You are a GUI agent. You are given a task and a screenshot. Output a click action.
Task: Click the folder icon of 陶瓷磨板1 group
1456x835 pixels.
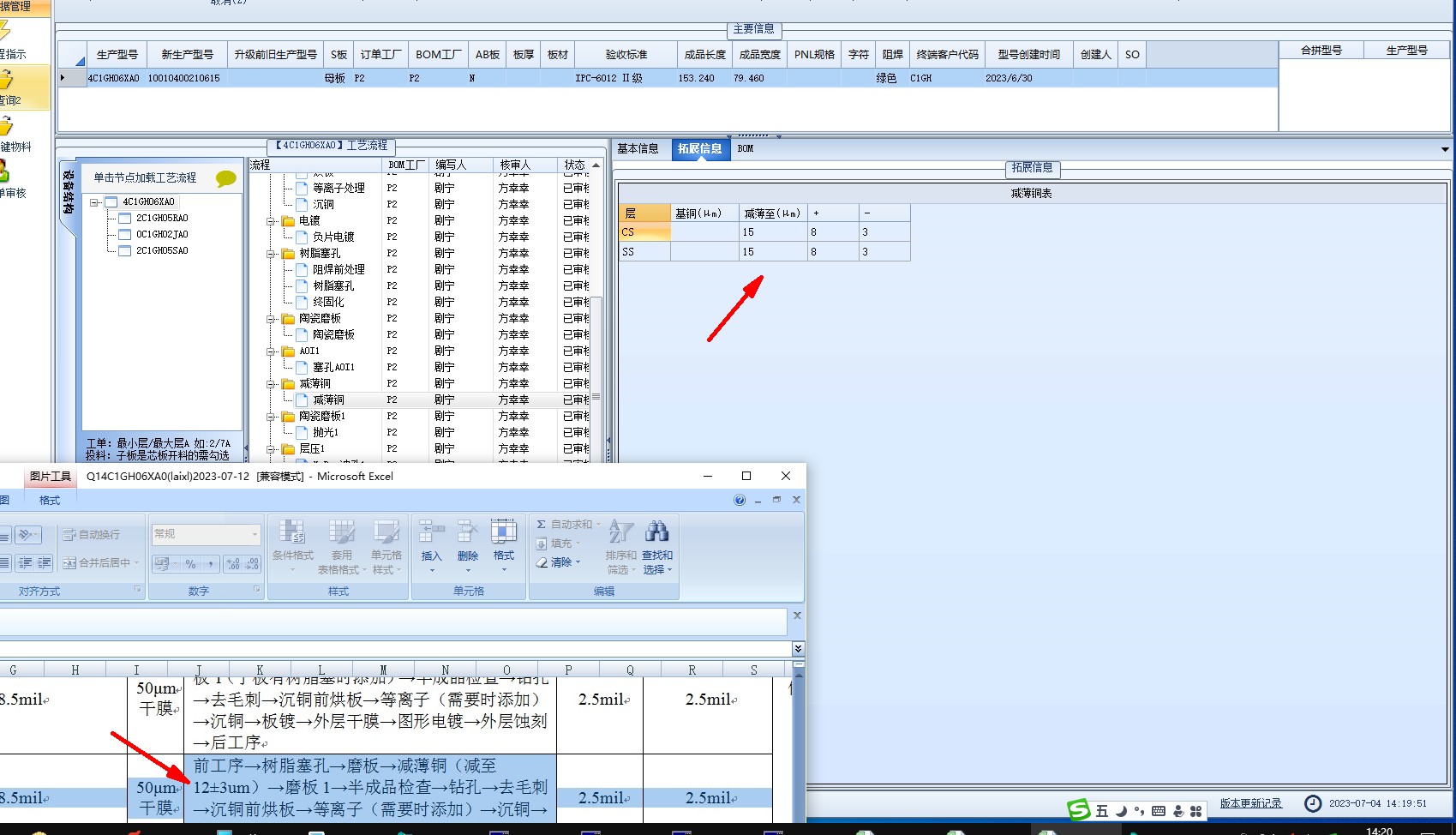coord(289,417)
